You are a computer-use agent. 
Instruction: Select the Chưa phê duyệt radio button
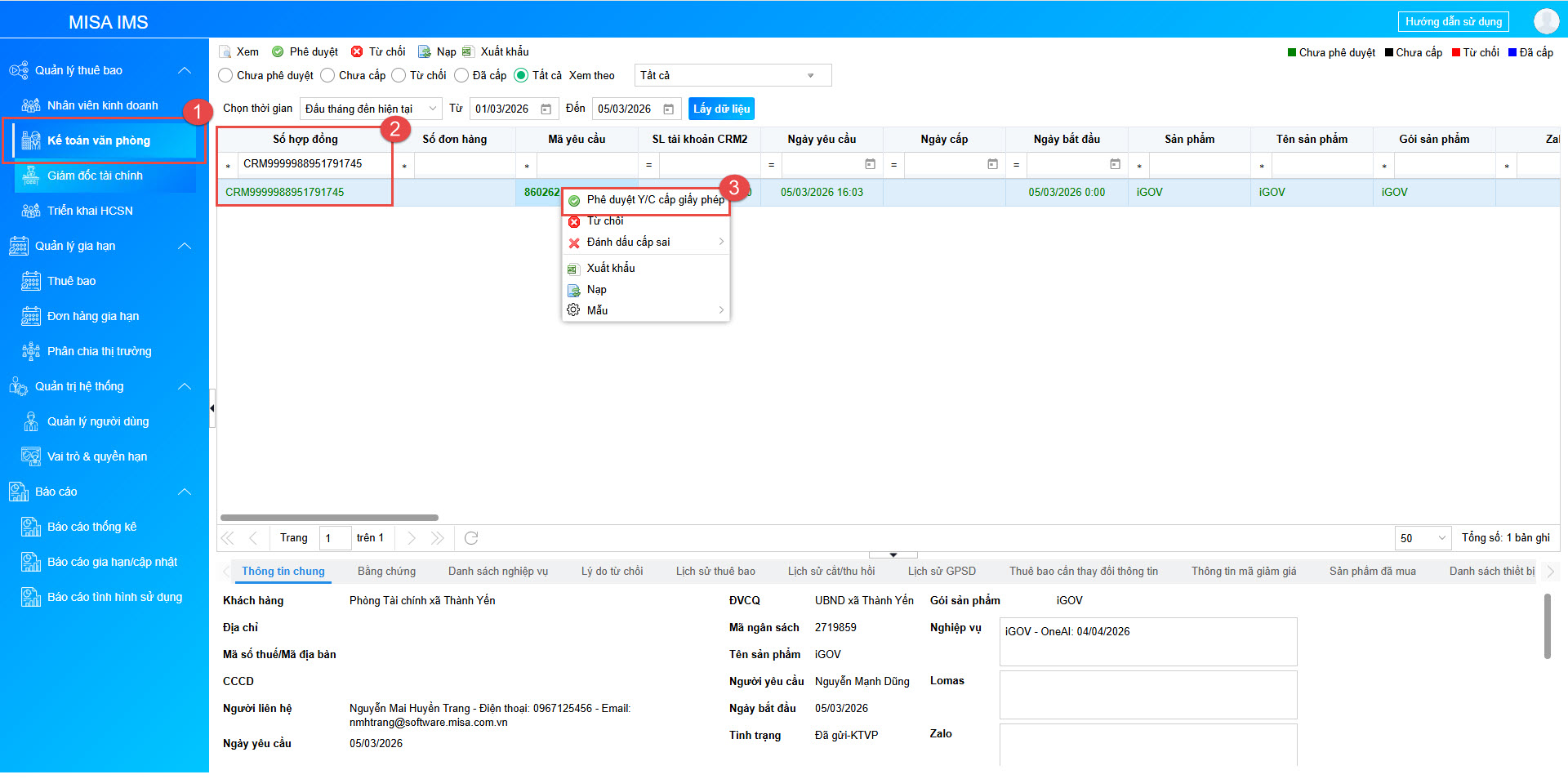click(226, 76)
